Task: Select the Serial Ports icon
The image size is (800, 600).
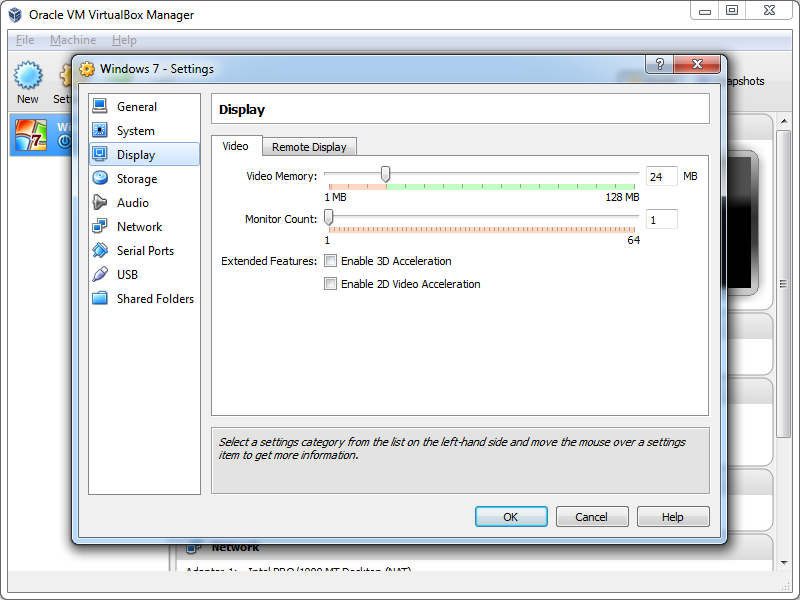Action: point(100,250)
